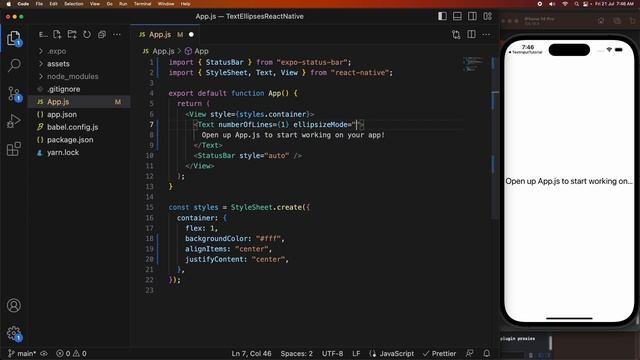Split the editor to the right
The width and height of the screenshot is (640, 360).
(x=471, y=35)
